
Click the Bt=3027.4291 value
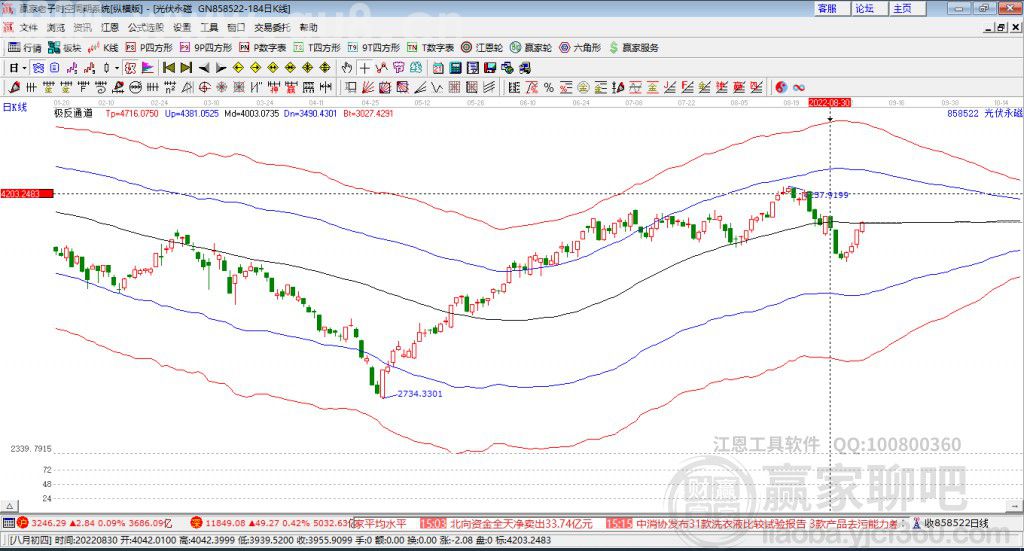pyautogui.click(x=368, y=113)
